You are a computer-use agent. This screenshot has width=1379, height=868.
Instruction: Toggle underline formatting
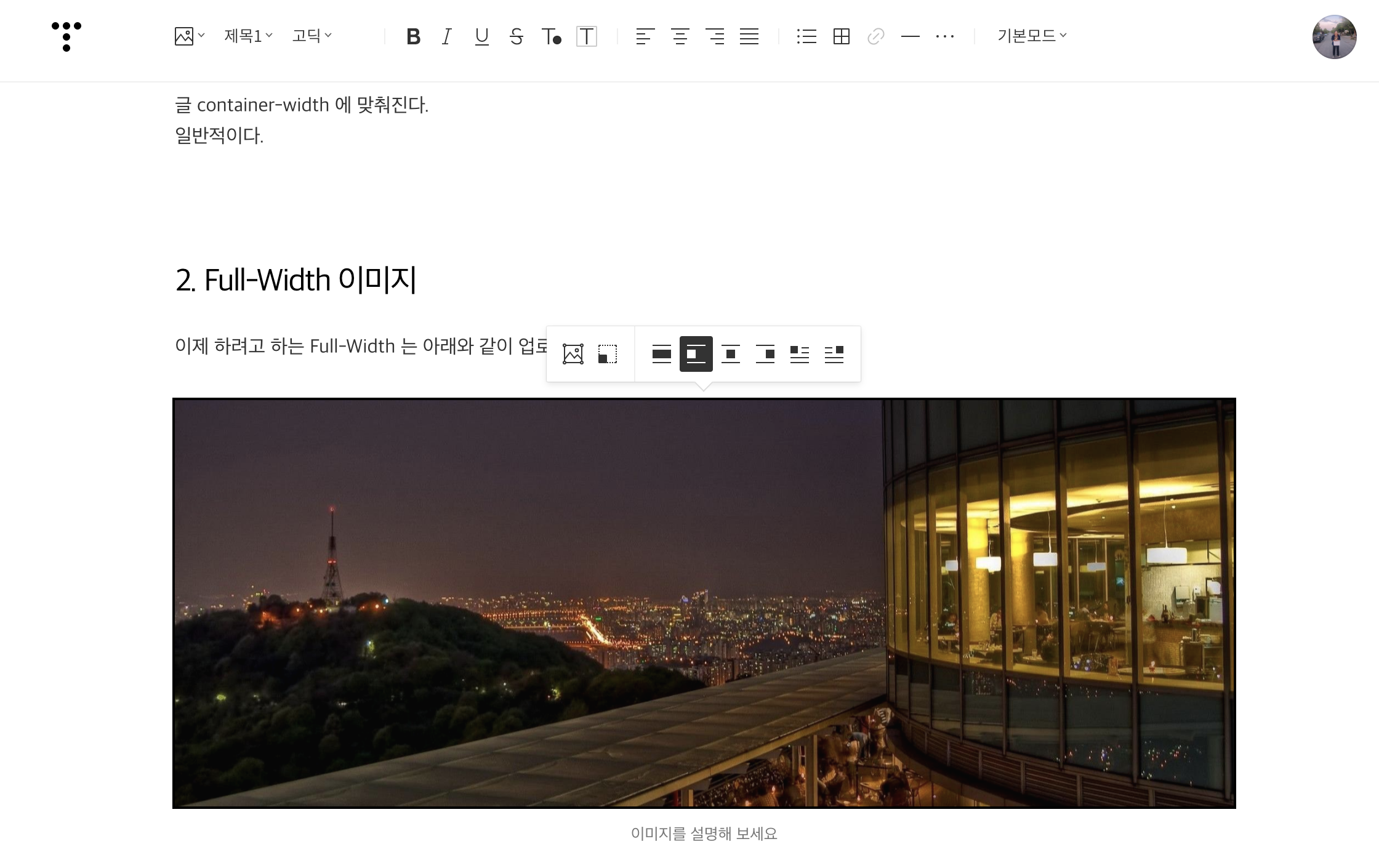pos(481,37)
